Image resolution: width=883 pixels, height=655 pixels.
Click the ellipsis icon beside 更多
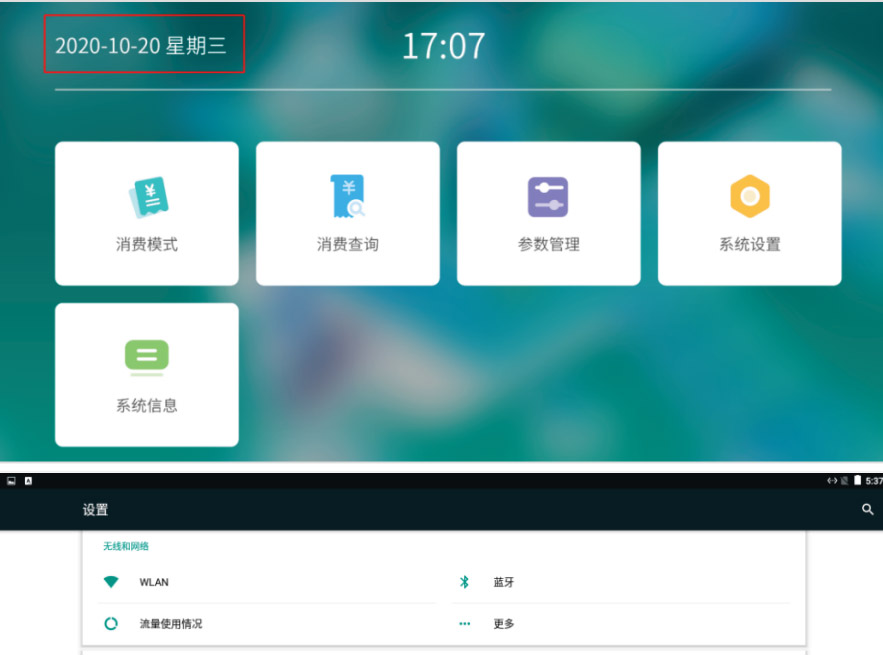464,623
